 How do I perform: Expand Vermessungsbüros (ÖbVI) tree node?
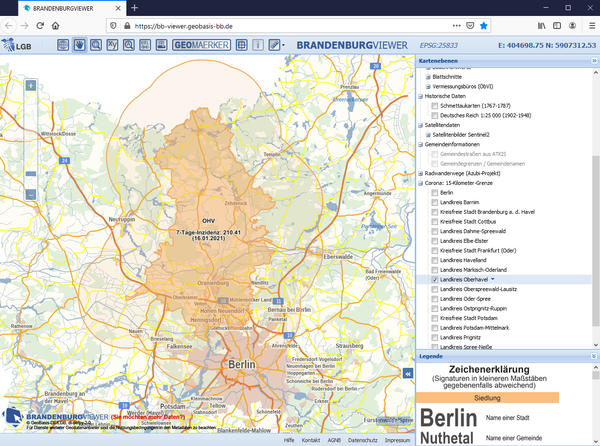[x=428, y=86]
